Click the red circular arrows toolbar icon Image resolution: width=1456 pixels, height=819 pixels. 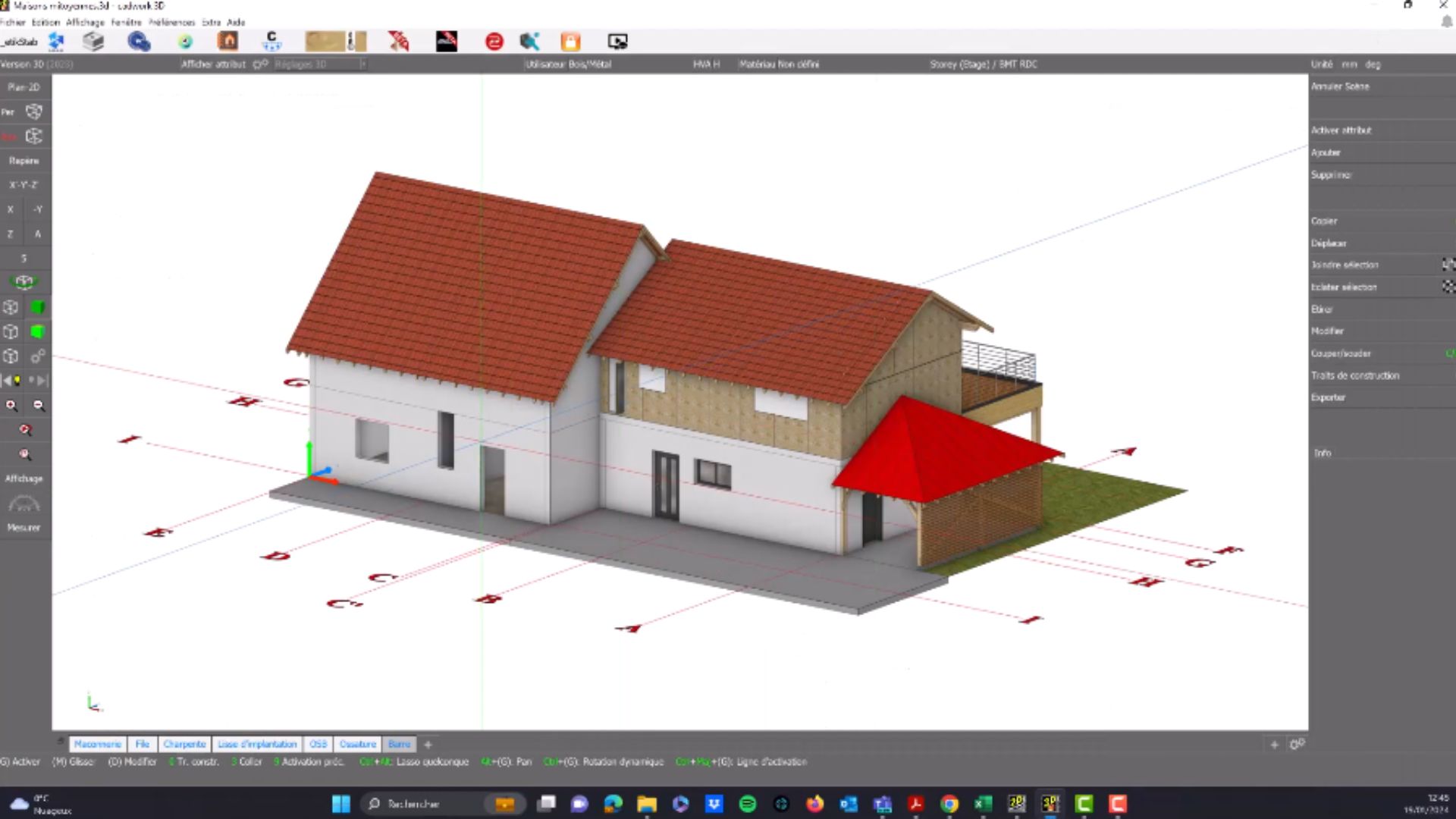(494, 42)
